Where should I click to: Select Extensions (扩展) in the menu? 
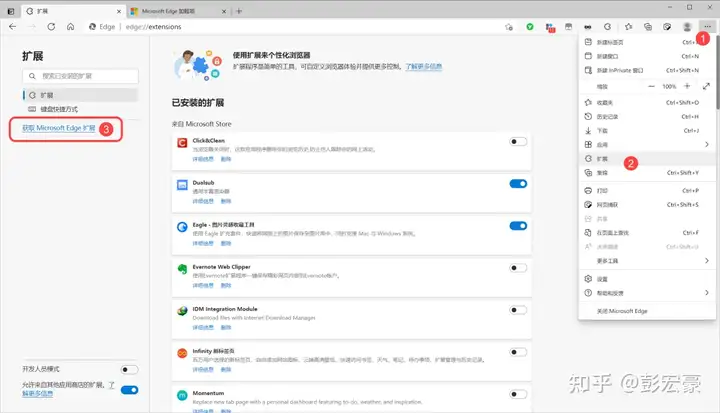click(x=647, y=158)
